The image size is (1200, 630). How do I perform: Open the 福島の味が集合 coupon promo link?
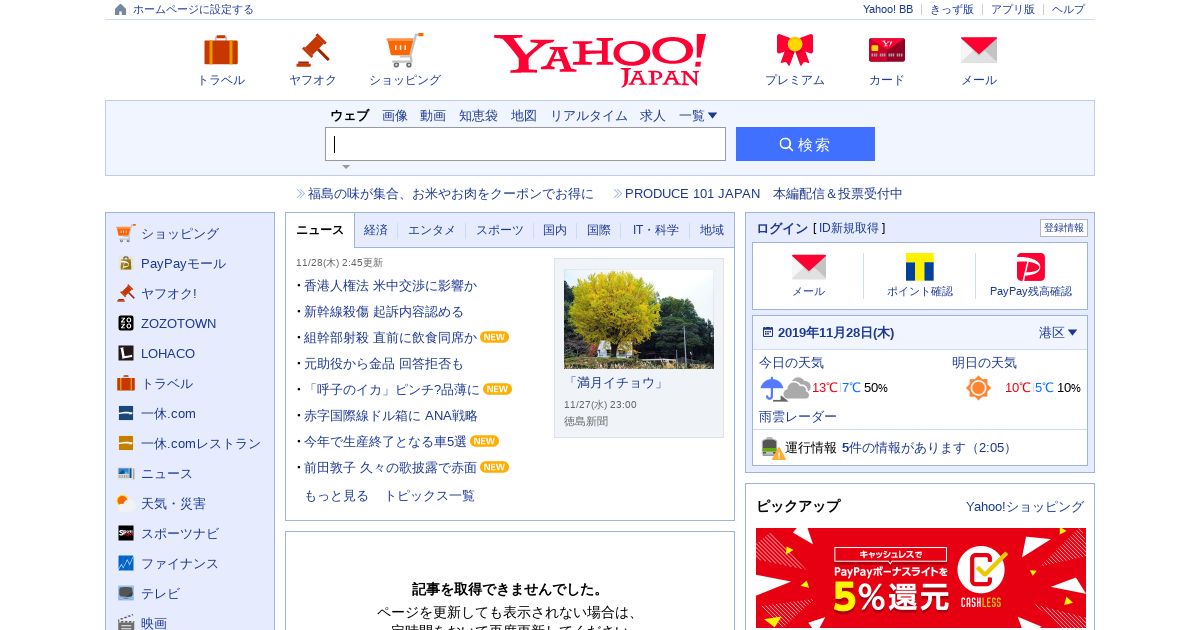point(450,194)
